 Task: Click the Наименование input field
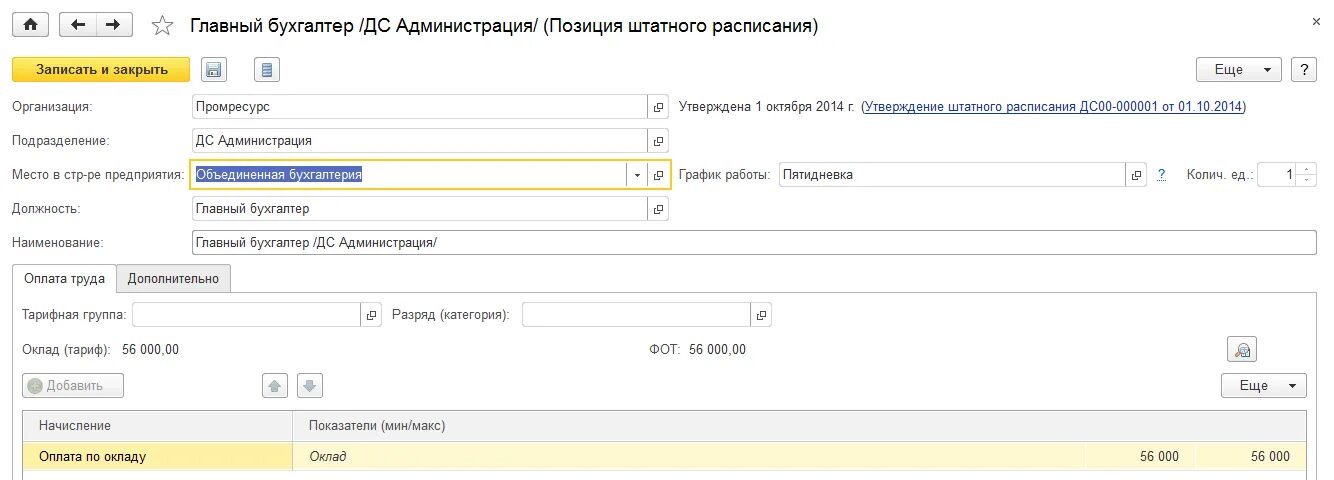[x=753, y=243]
